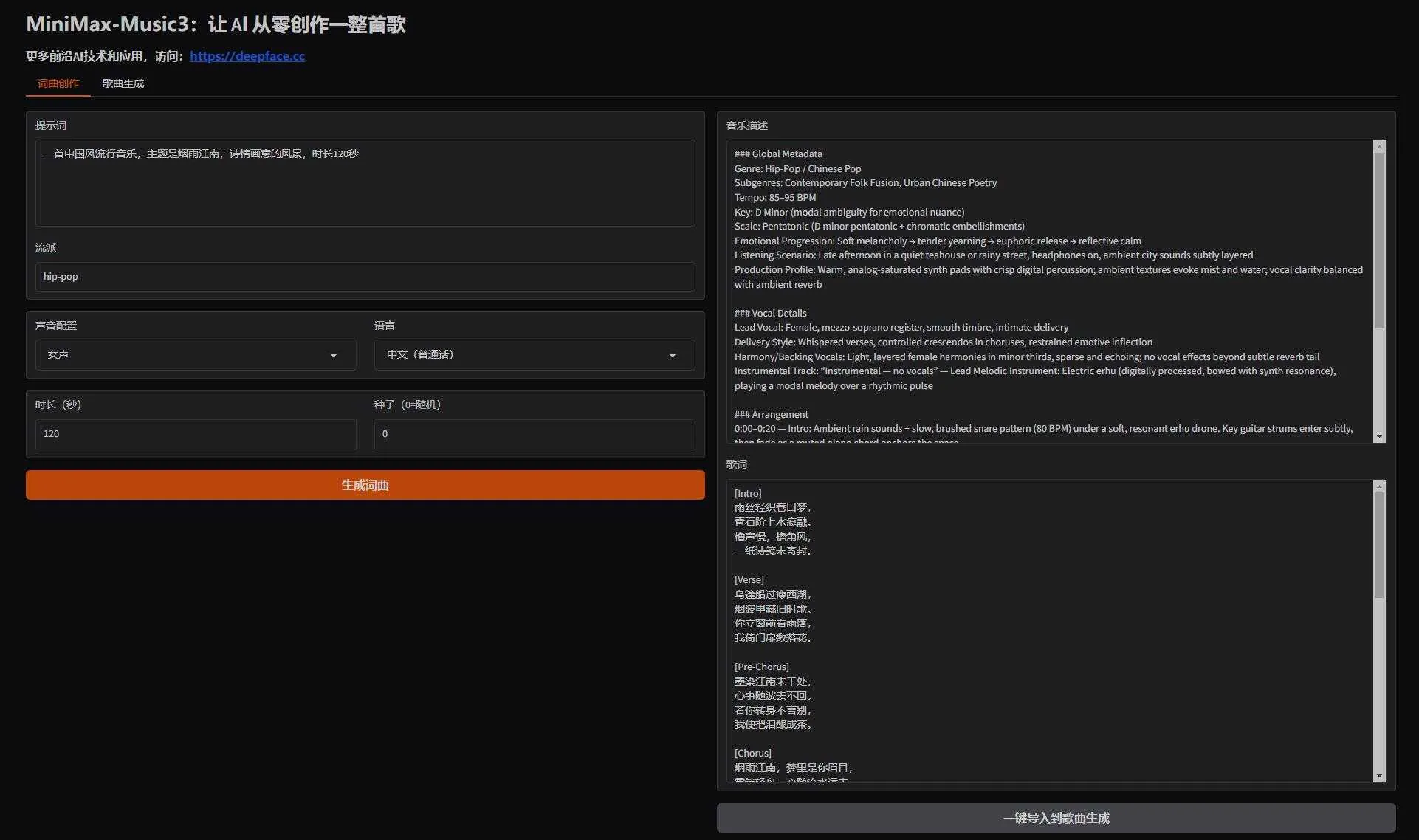Click the '[Verse]' lyric tag

[x=749, y=580]
